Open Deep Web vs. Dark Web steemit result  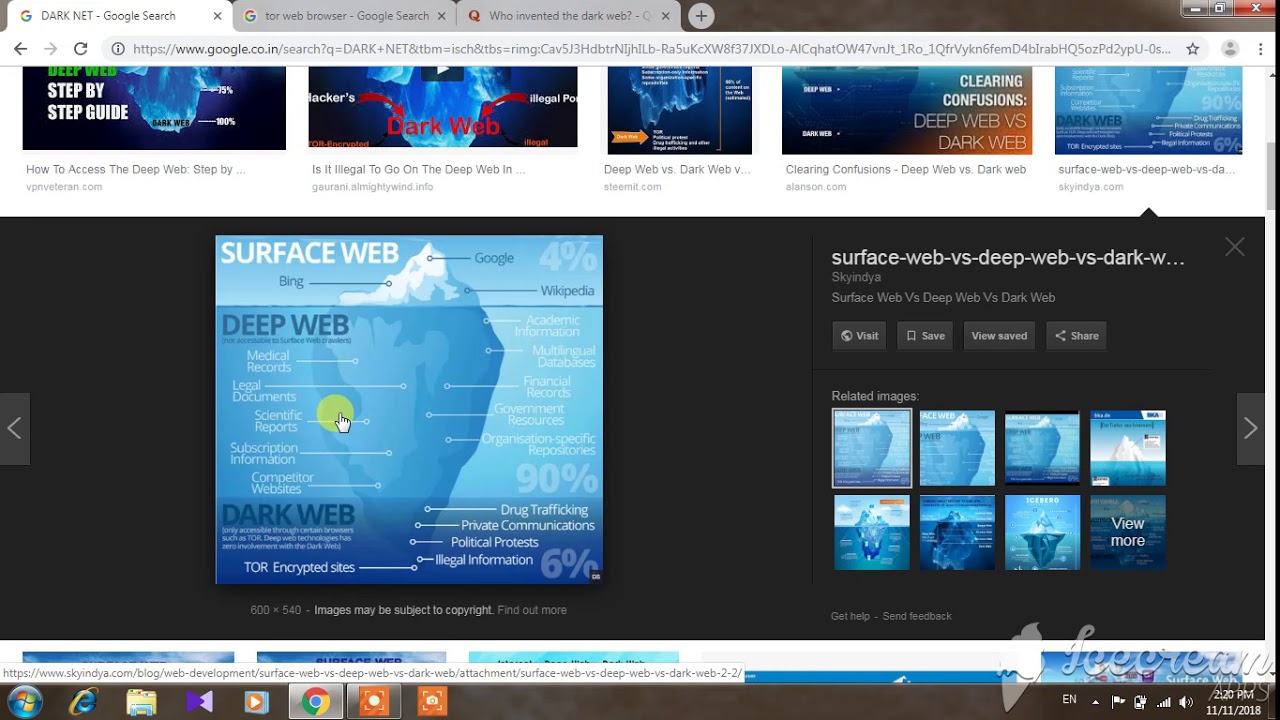[x=679, y=110]
